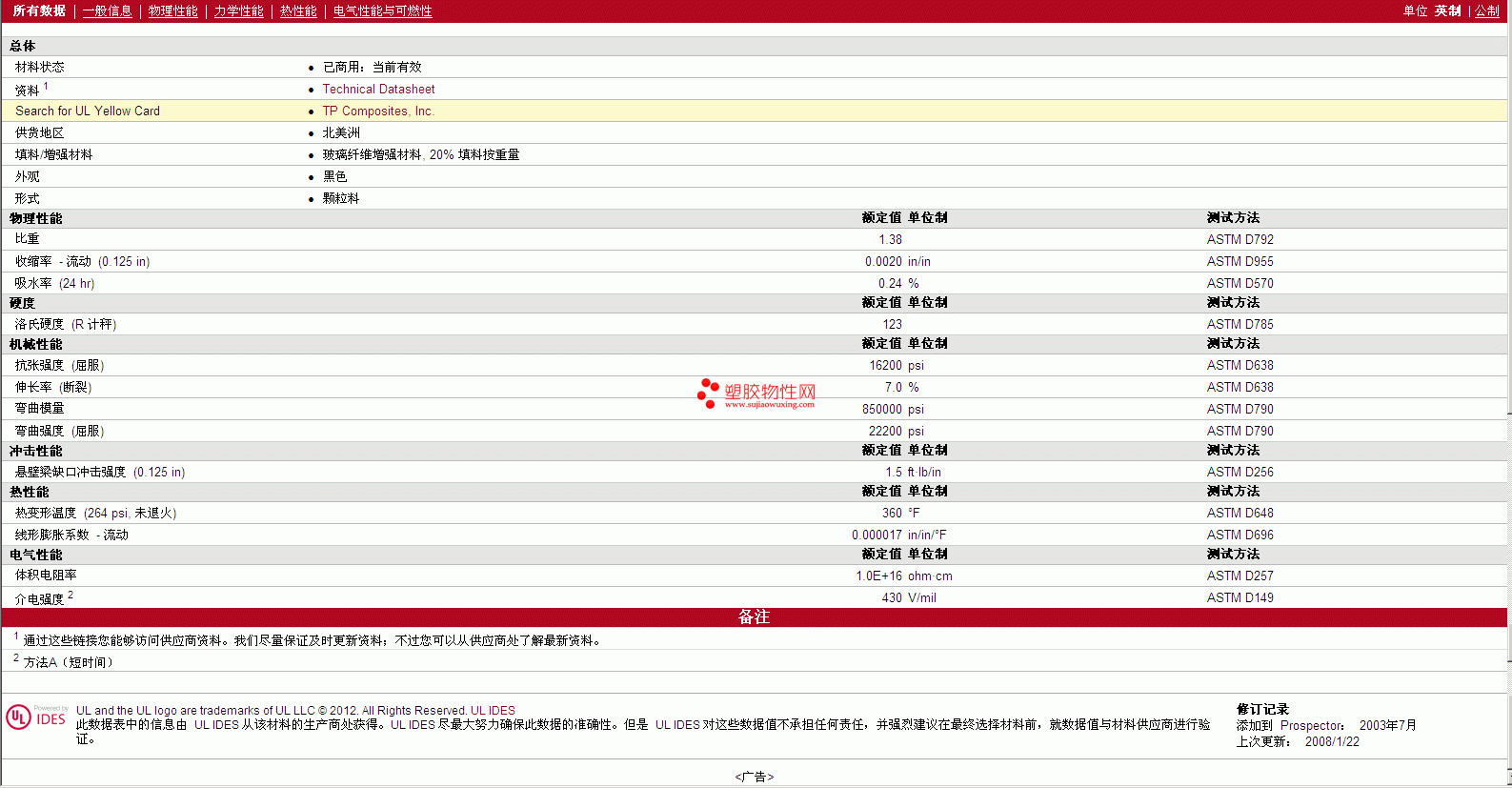Click the 机械性能 section header
The height and width of the screenshot is (788, 1512).
click(x=35, y=344)
